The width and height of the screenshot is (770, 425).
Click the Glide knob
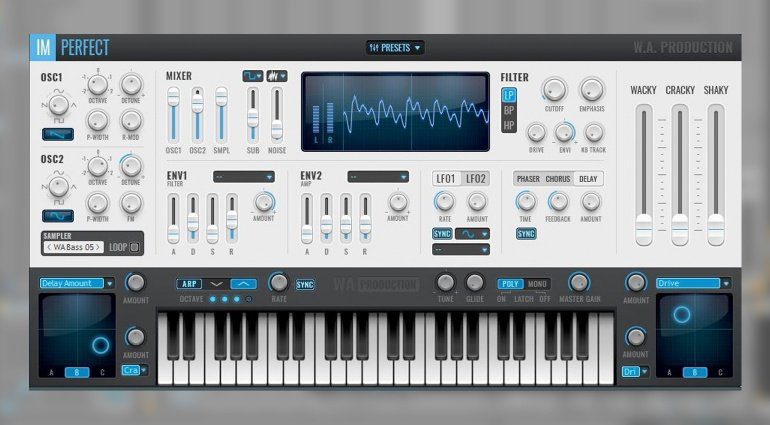(x=474, y=283)
